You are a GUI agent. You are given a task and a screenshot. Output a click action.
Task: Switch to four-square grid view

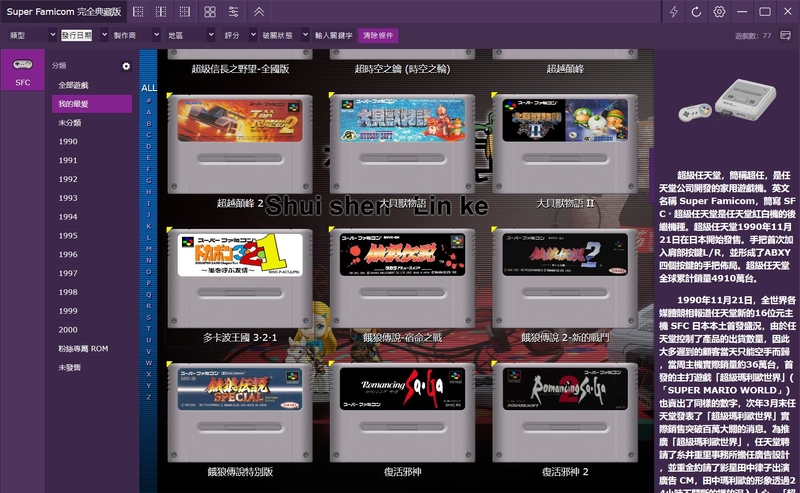click(x=210, y=12)
